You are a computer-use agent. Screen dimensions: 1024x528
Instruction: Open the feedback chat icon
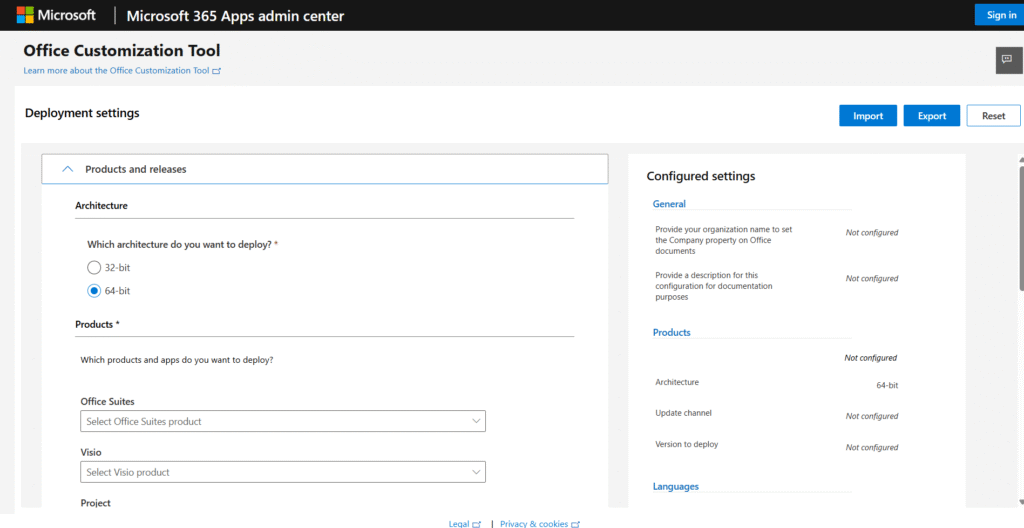[x=1006, y=59]
